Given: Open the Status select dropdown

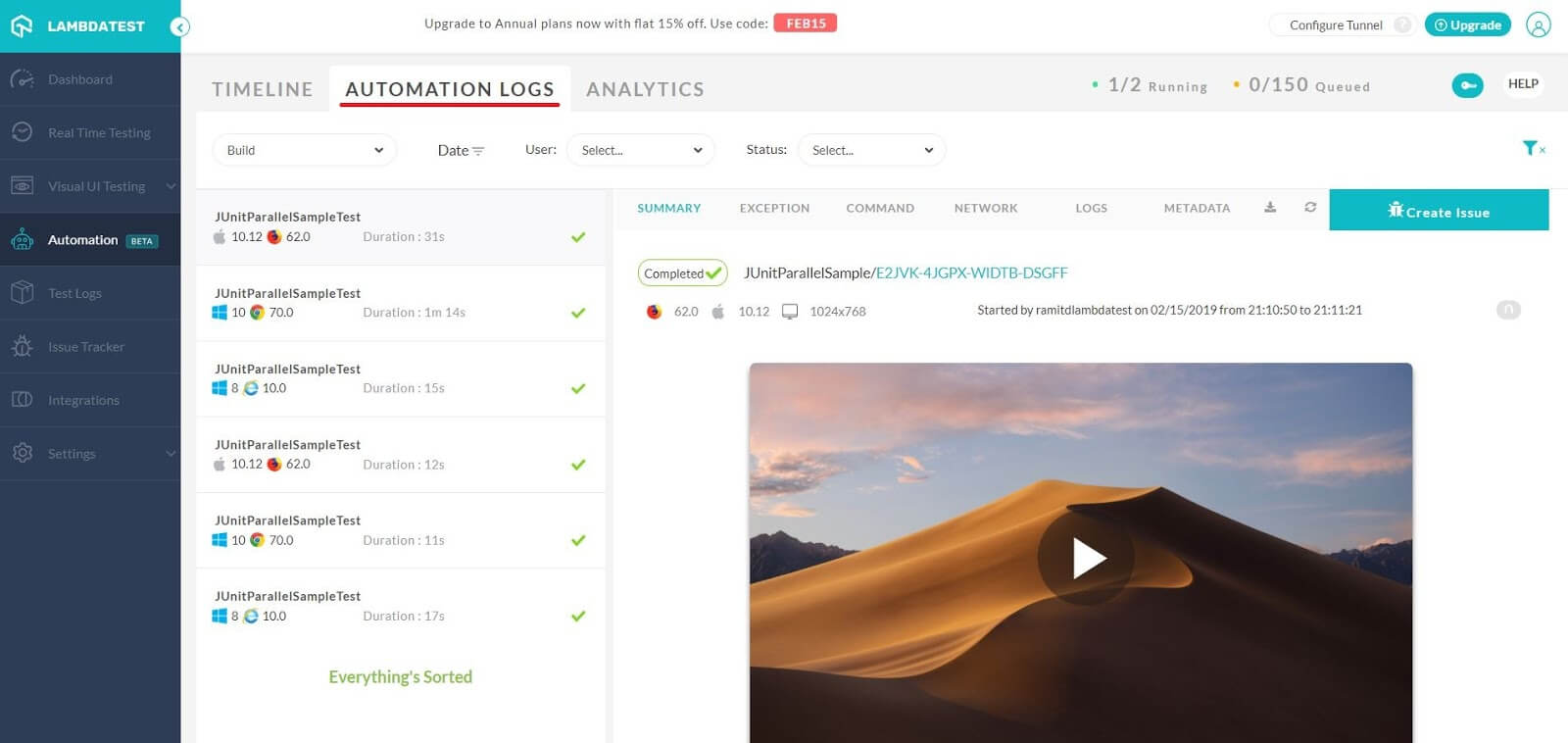Looking at the screenshot, I should point(871,151).
